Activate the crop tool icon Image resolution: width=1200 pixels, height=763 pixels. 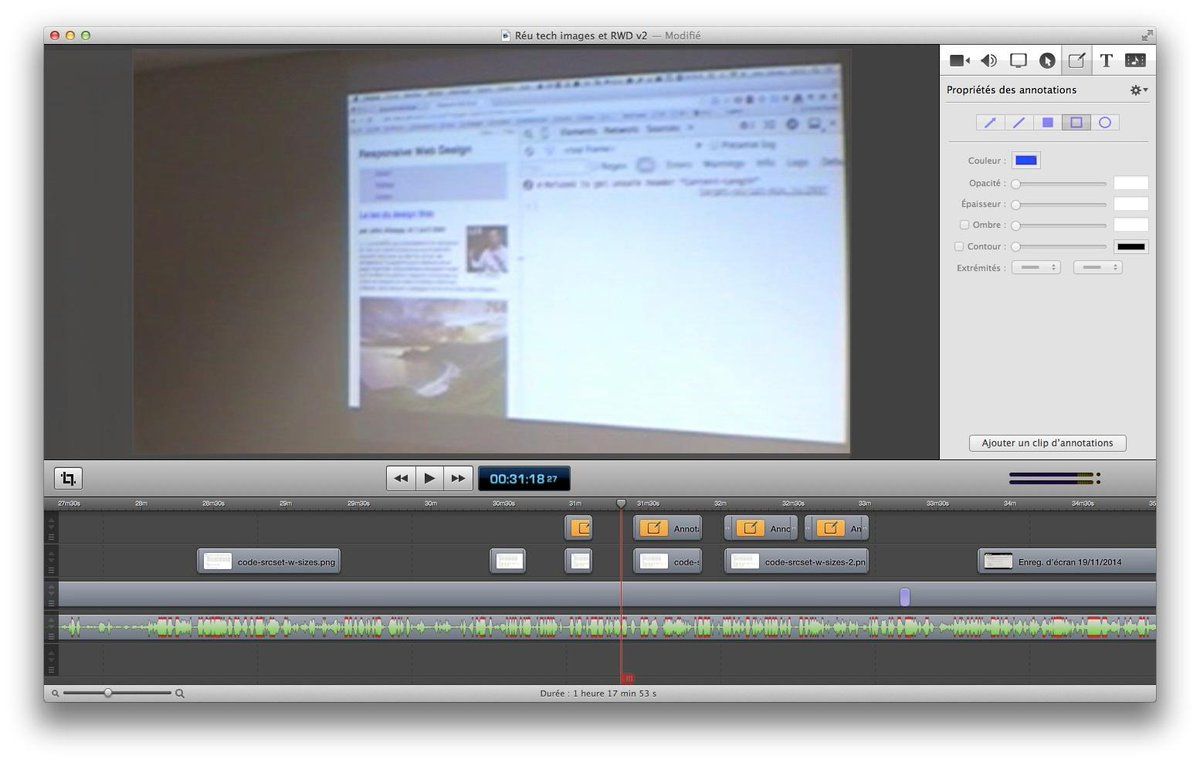(69, 478)
